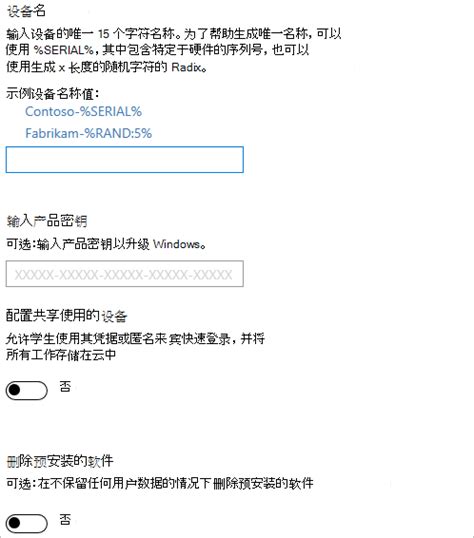Click the 设备名 section heading
This screenshot has height=538, width=474.
point(26,11)
